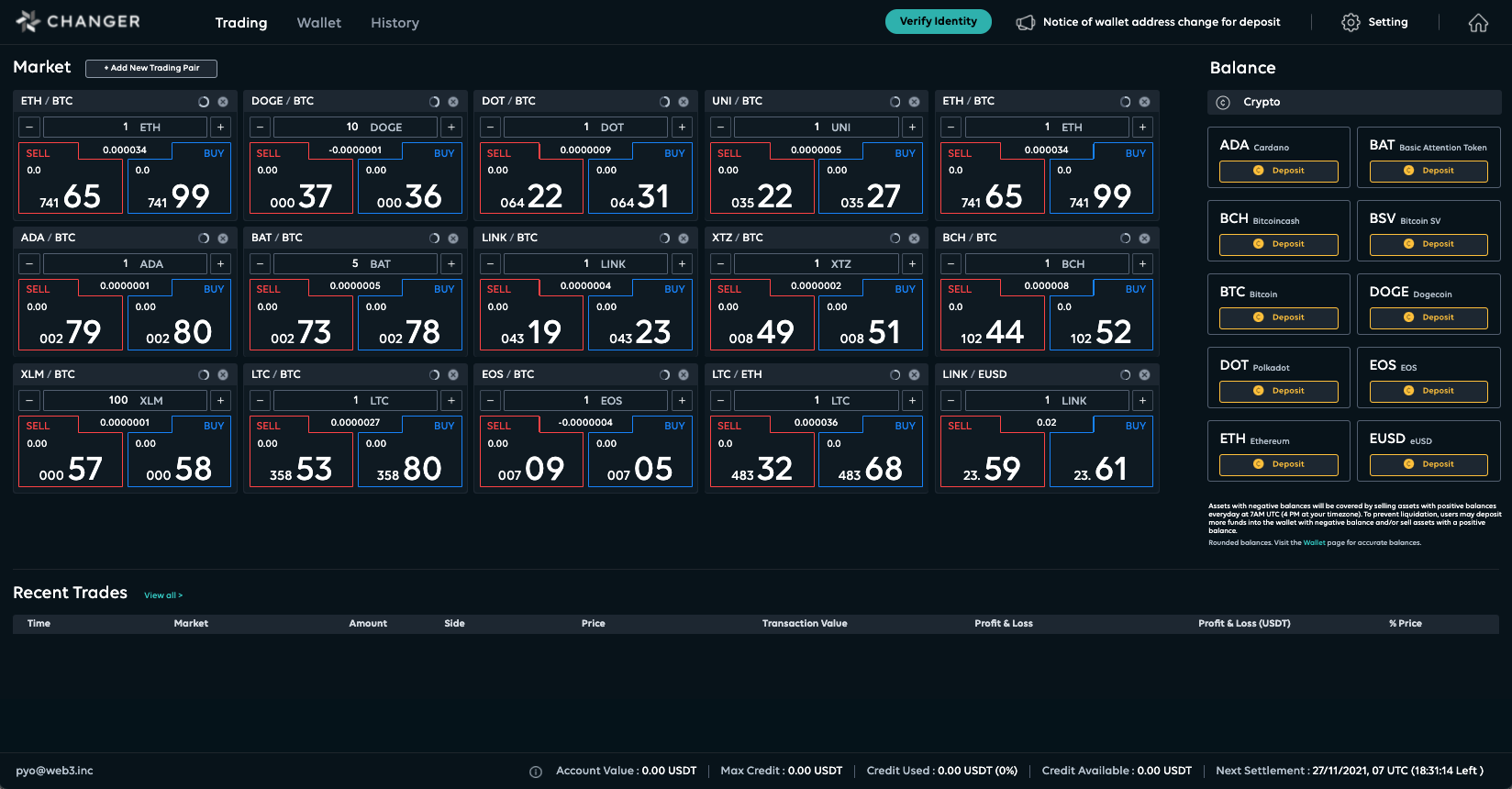Deposit DOGE Dogecoin
The width and height of the screenshot is (1512, 789).
1429,317
